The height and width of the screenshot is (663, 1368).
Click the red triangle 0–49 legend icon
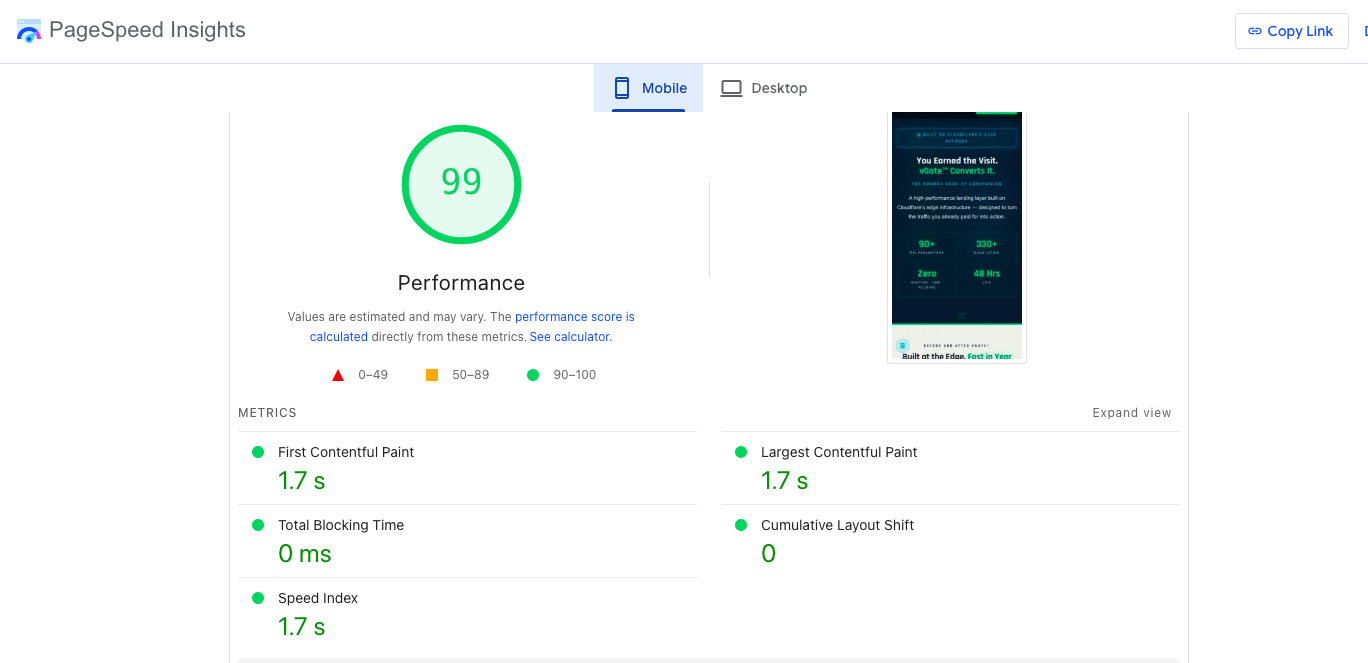tap(338, 375)
